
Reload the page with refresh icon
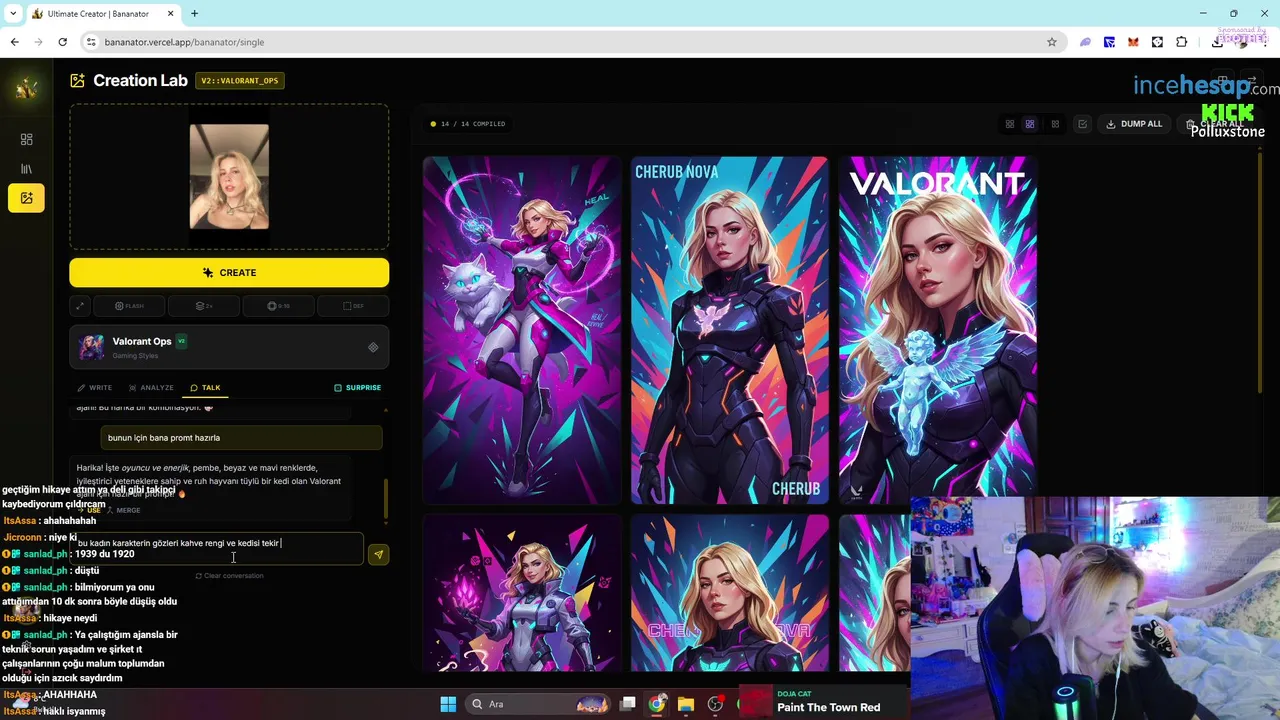click(x=62, y=42)
